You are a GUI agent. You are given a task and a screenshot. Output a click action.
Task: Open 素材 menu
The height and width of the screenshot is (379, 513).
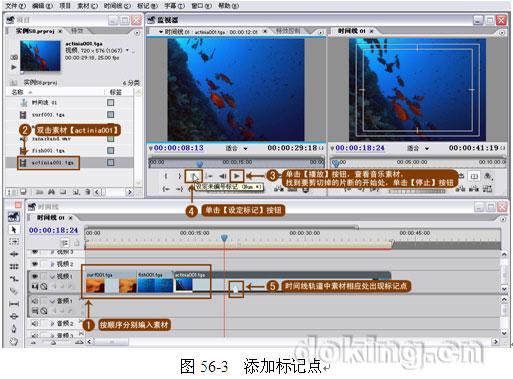point(88,6)
